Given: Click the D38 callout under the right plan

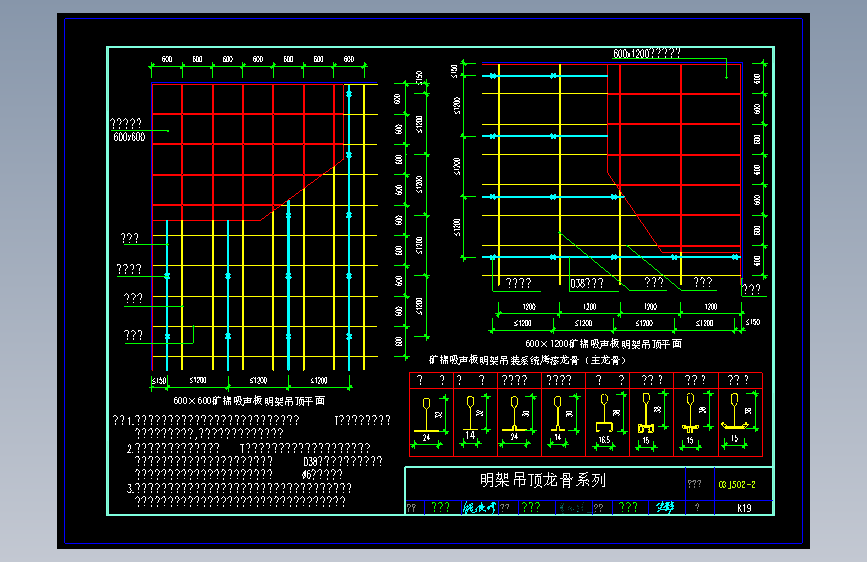Looking at the screenshot, I should (587, 283).
